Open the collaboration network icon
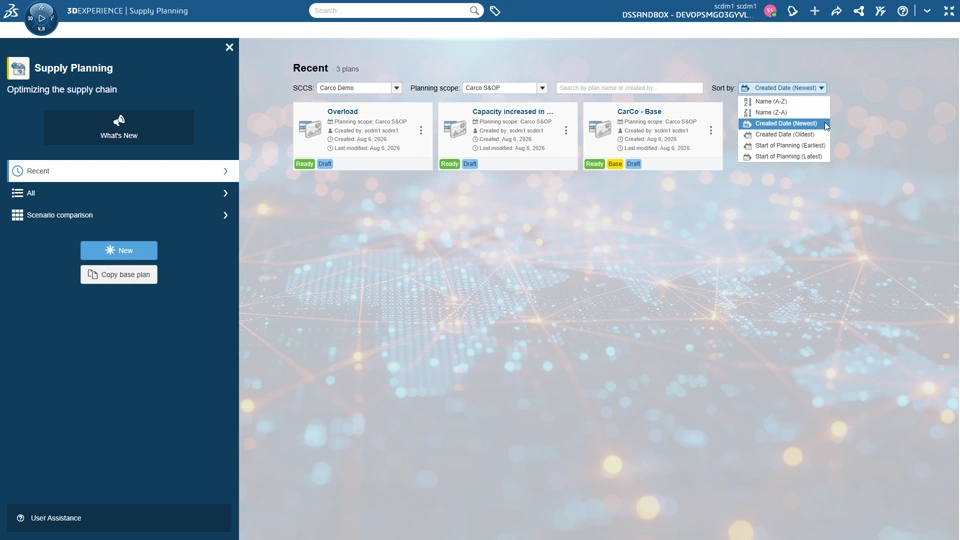This screenshot has height=540, width=960. (858, 11)
